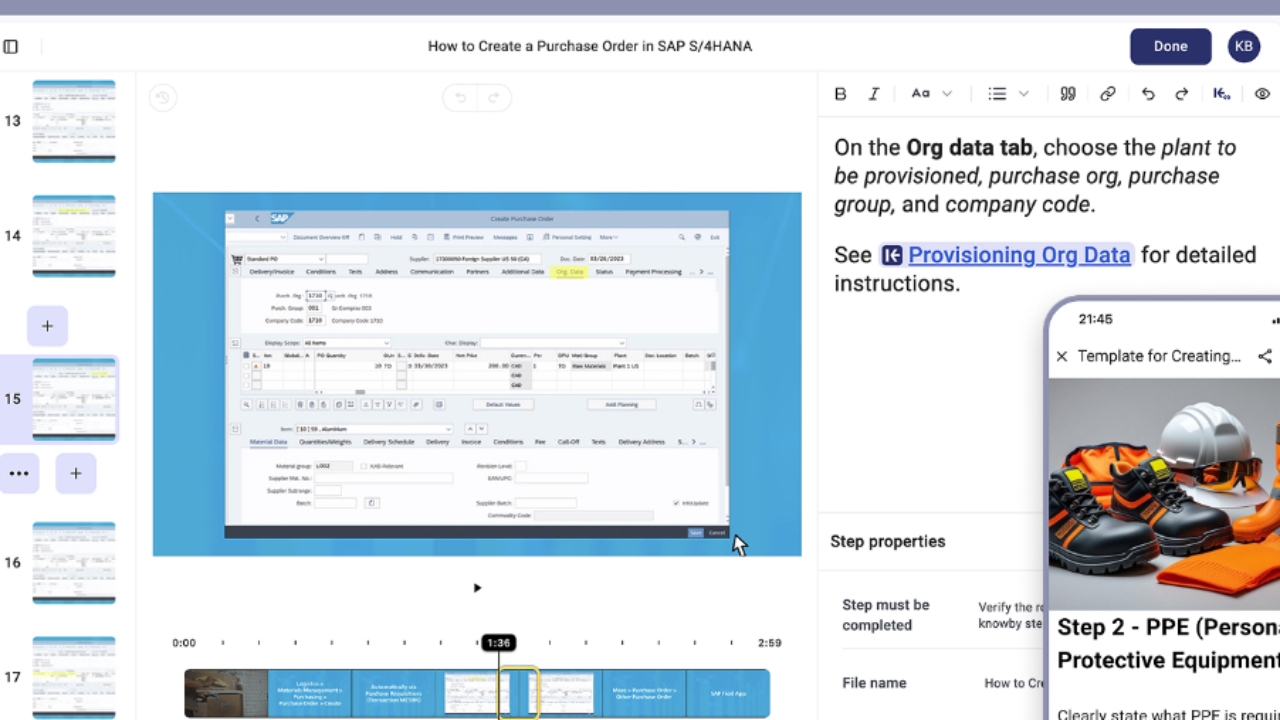Click the 2:59 end time label
This screenshot has width=1280, height=720.
pos(769,643)
